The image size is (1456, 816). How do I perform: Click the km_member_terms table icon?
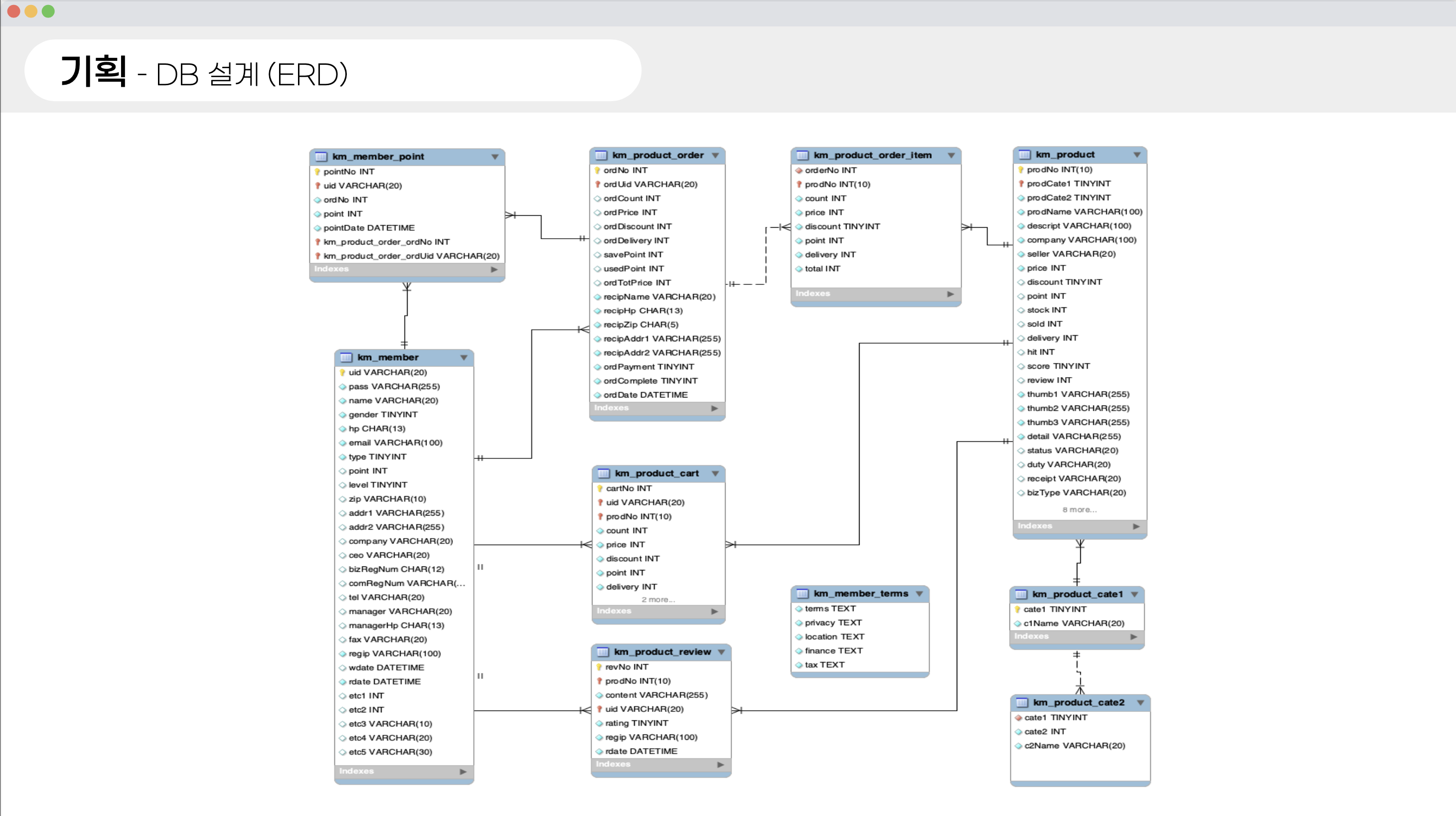(x=802, y=593)
